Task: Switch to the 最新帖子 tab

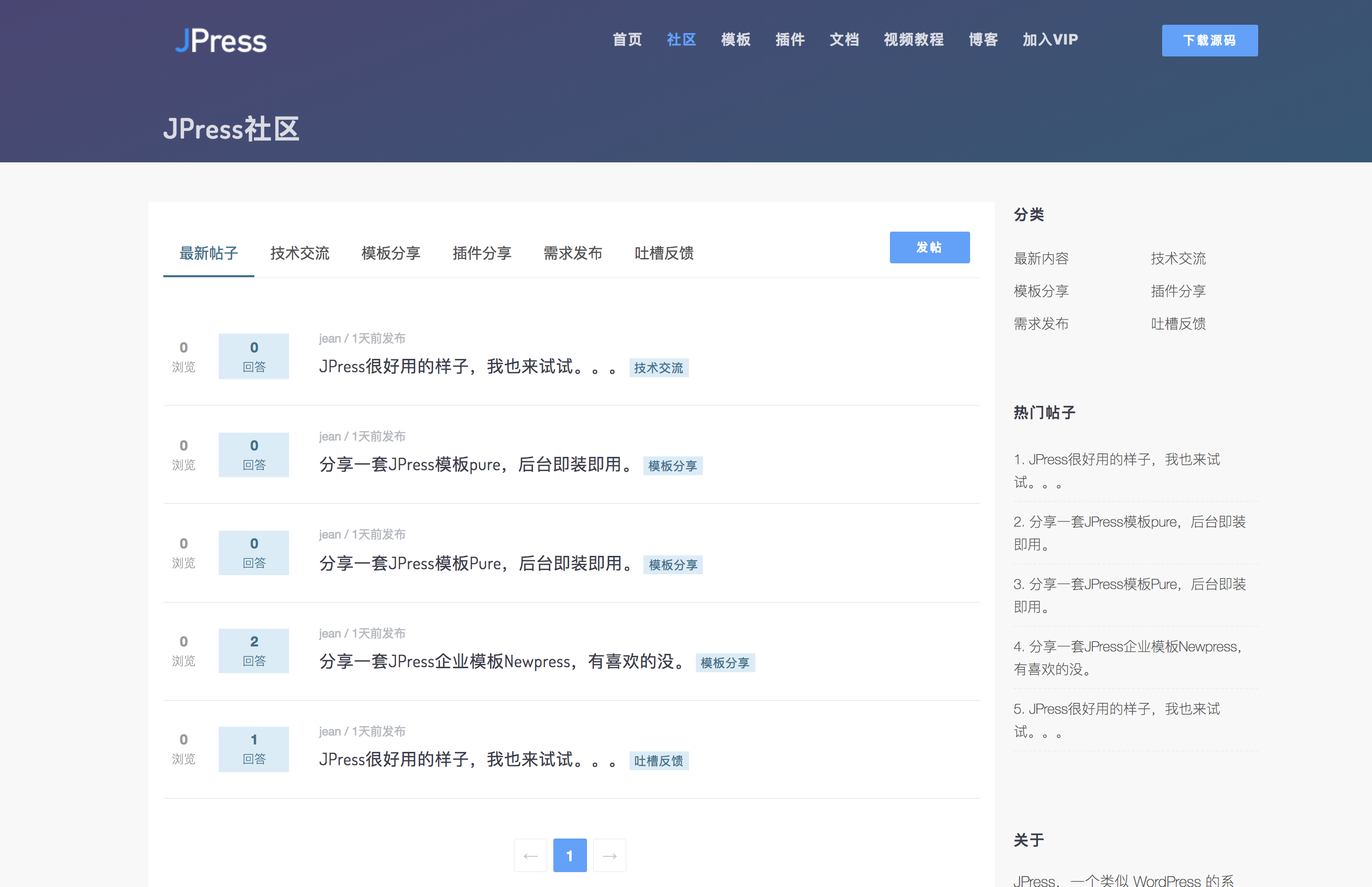Action: coord(208,253)
